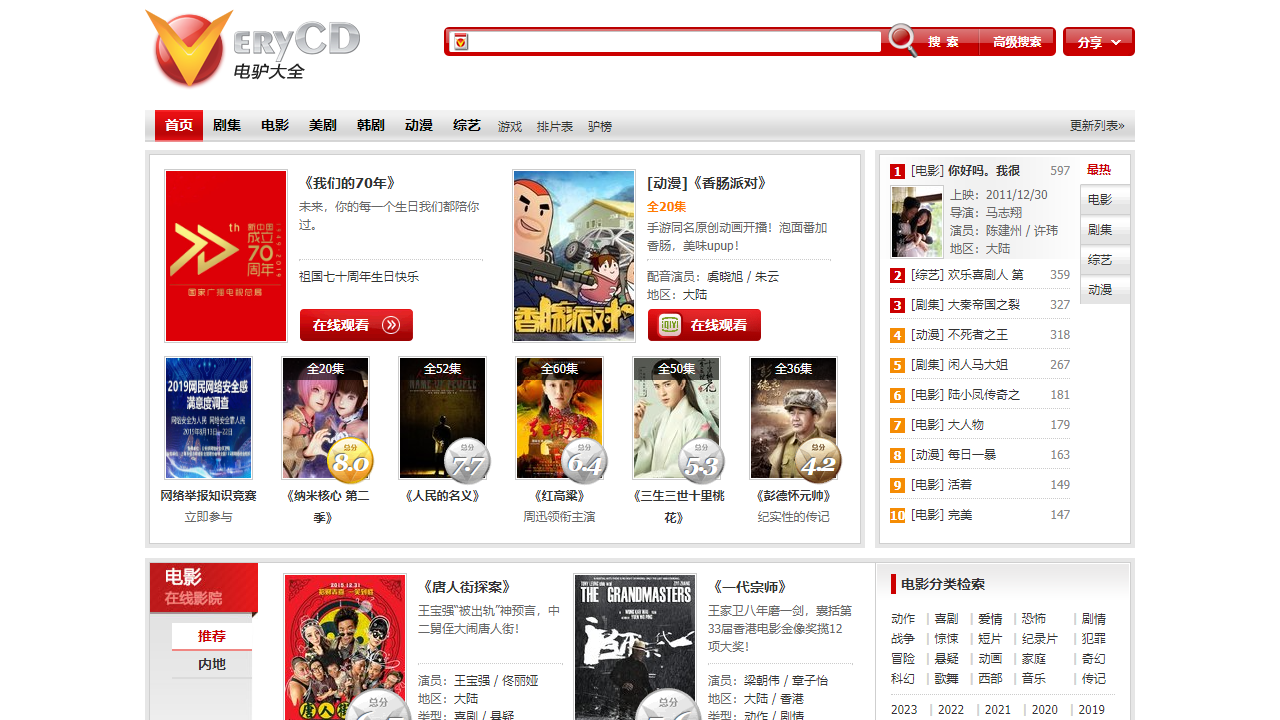Select the 推荐 tab in 电影 section

[212, 636]
